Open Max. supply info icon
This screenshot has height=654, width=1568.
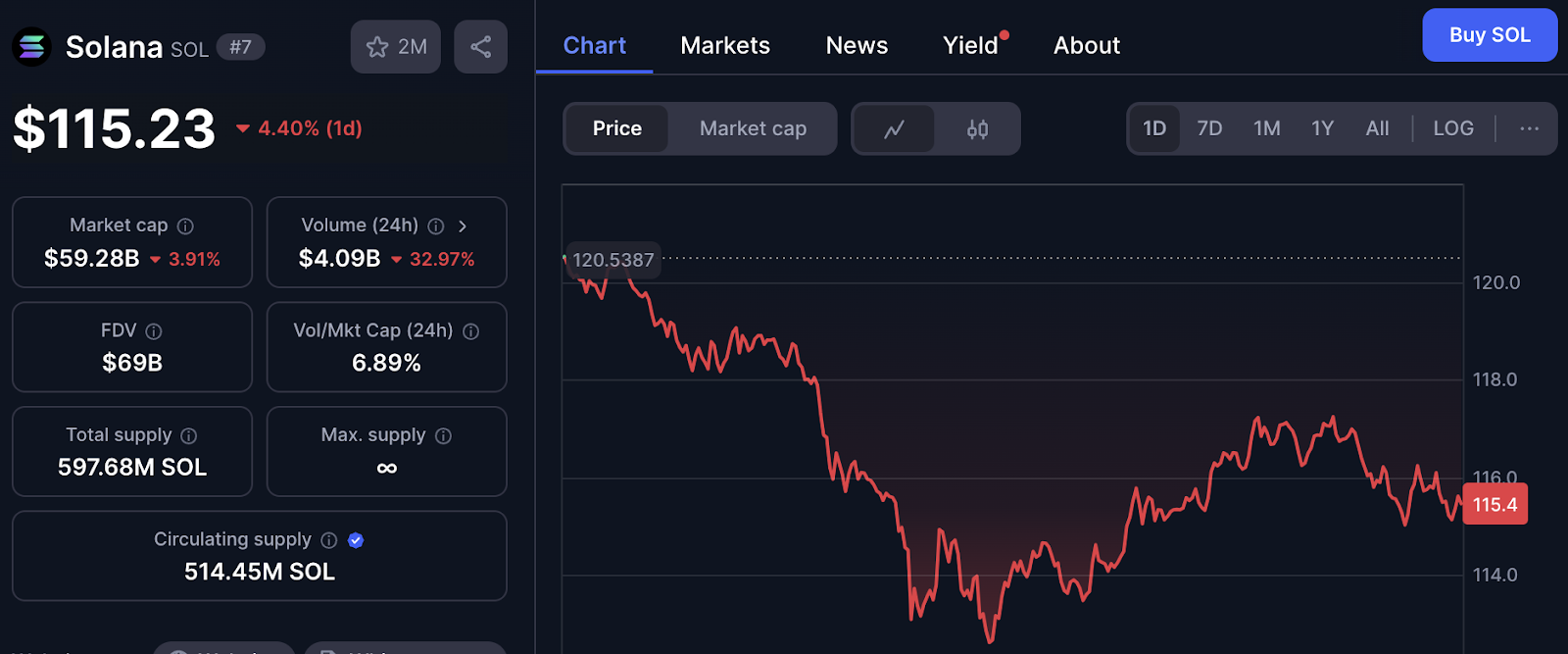(x=443, y=436)
